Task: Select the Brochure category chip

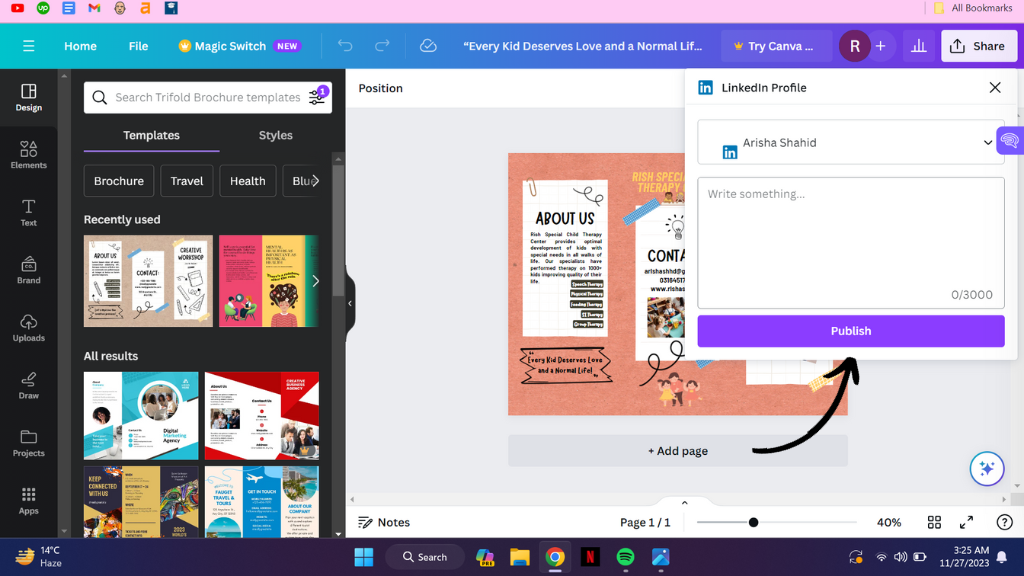Action: 119,181
